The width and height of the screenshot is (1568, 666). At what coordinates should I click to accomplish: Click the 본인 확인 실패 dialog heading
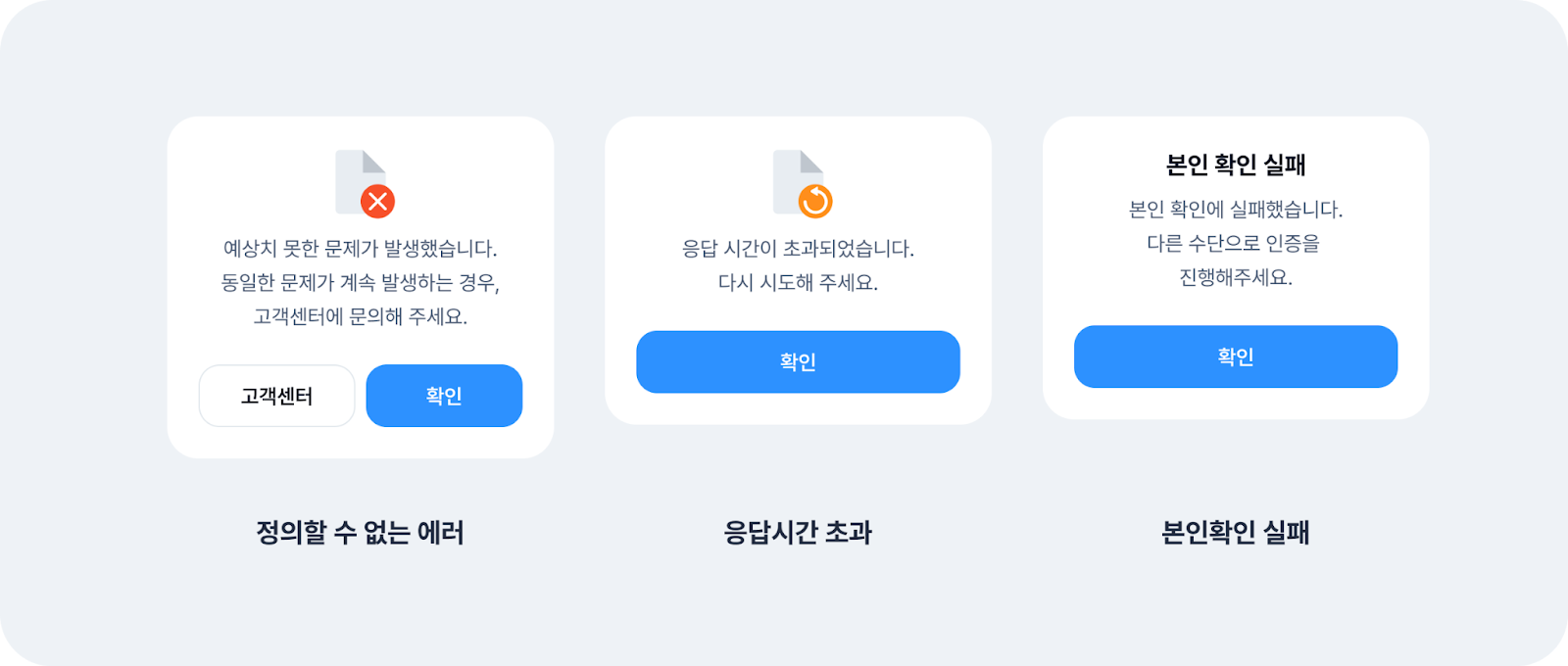(1235, 165)
